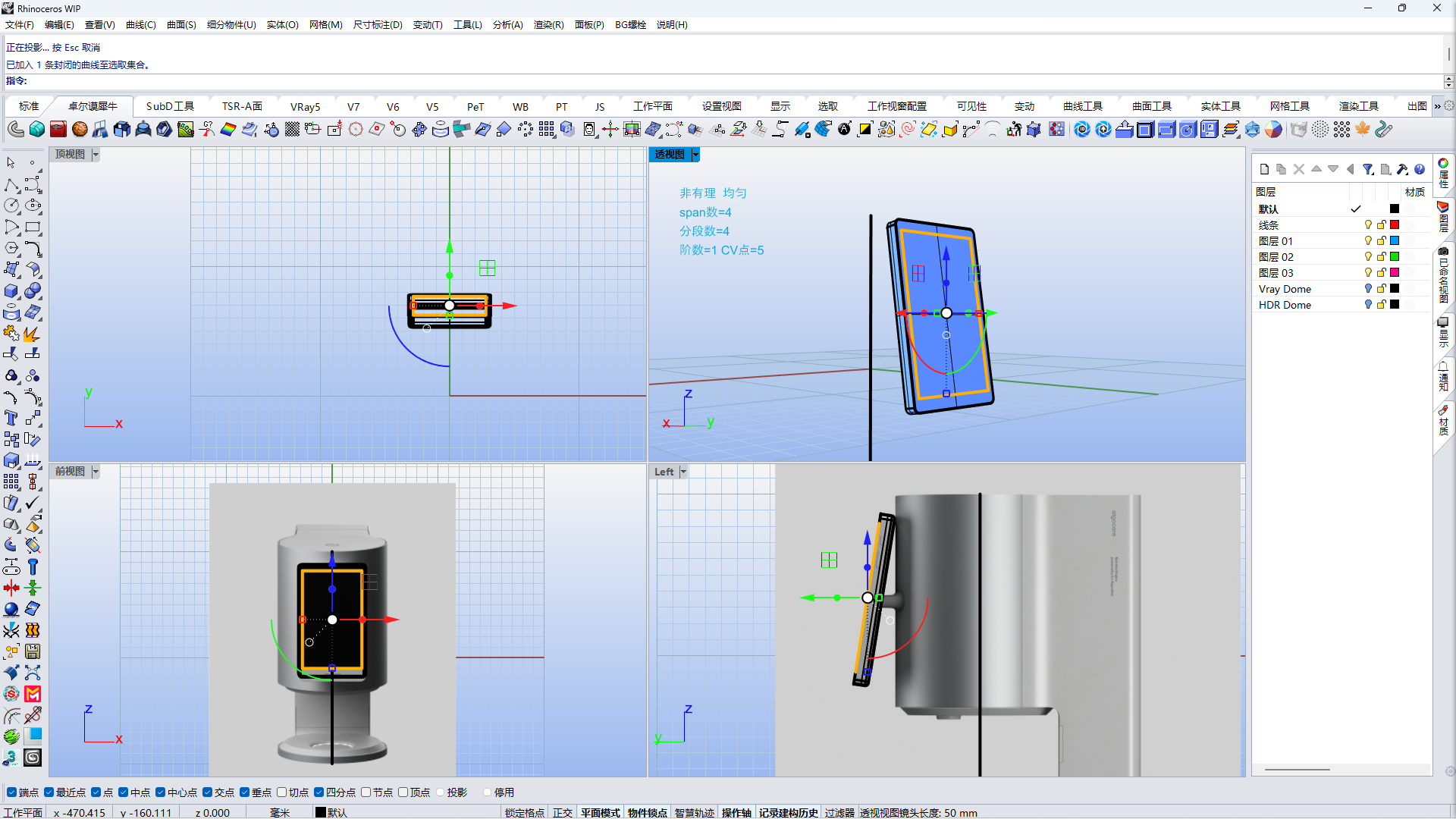
Task: Open layer tools hammer icon
Action: tap(1402, 169)
